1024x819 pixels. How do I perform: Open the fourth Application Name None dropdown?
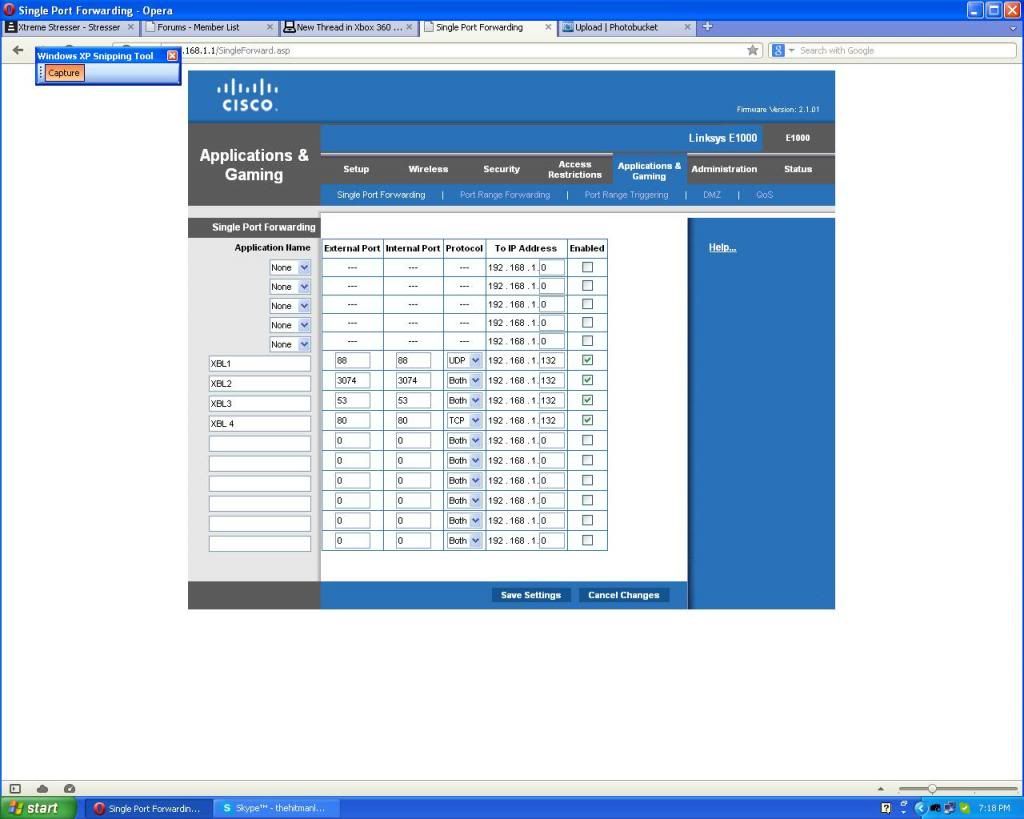[x=290, y=325]
